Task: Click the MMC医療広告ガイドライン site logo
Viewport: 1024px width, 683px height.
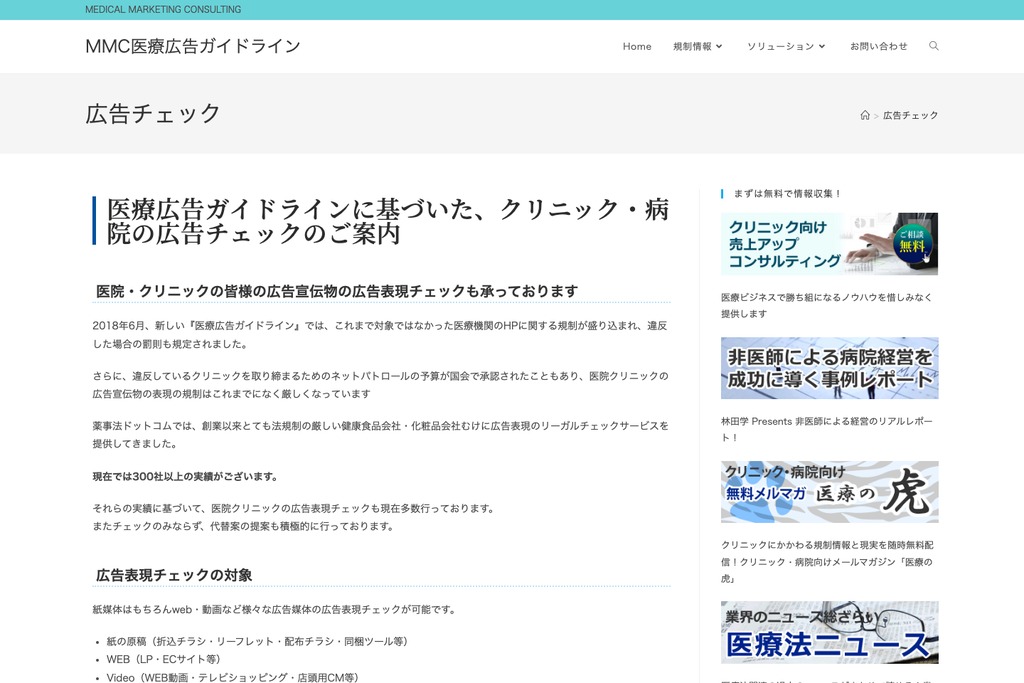Action: (x=193, y=46)
